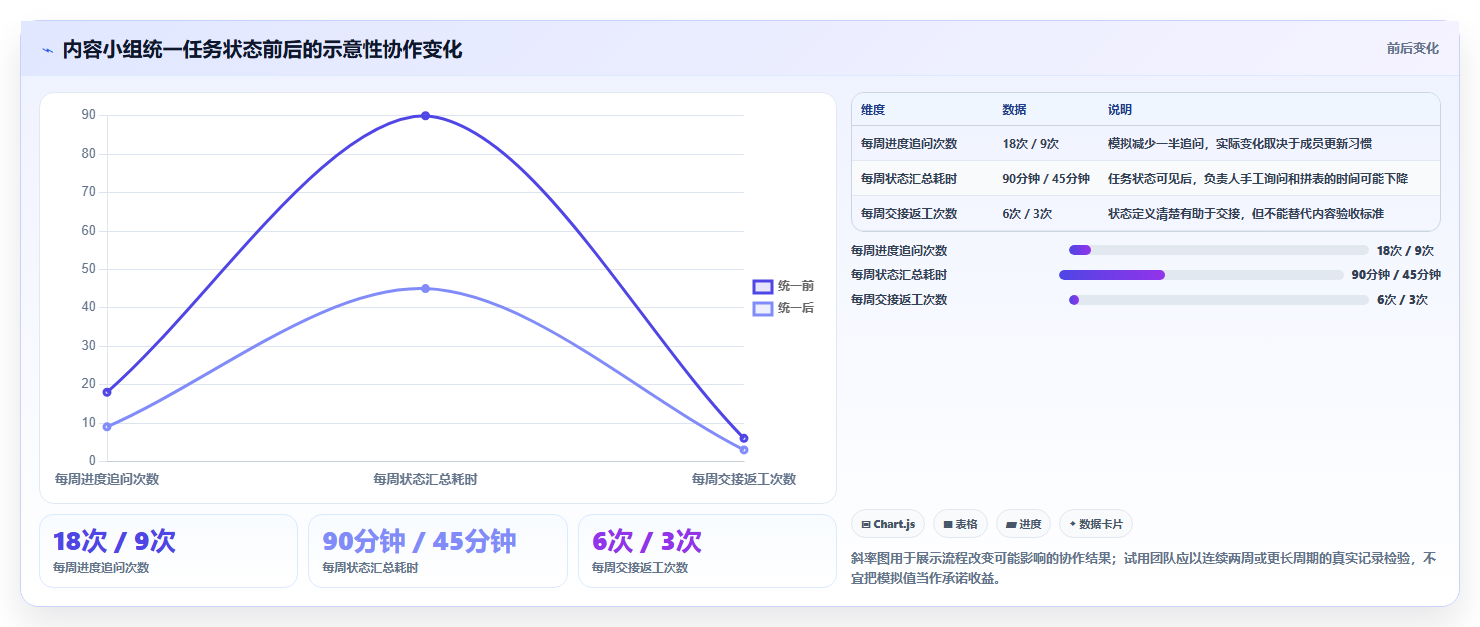Click the 统一后 legend color box
Image resolution: width=1480 pixels, height=627 pixels.
763,308
